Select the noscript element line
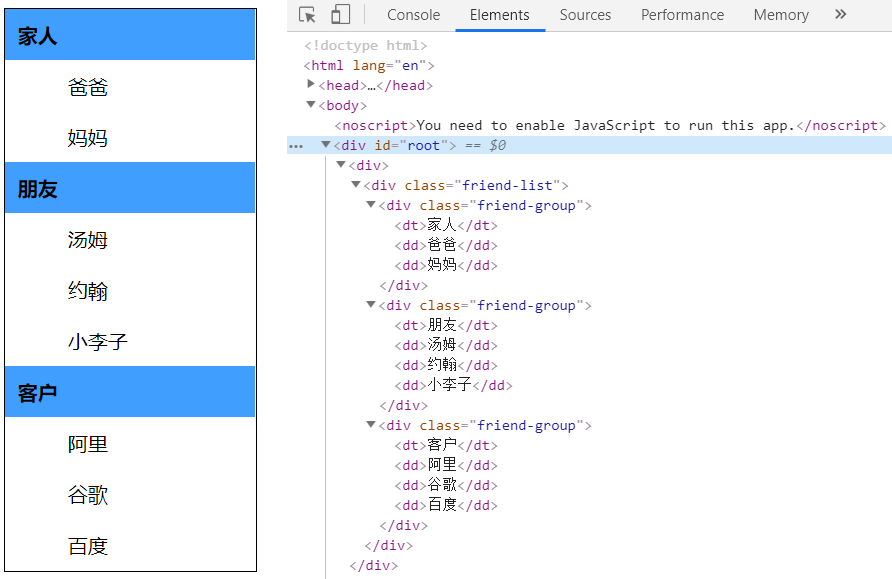Screen dimensions: 892x579 click(x=610, y=125)
